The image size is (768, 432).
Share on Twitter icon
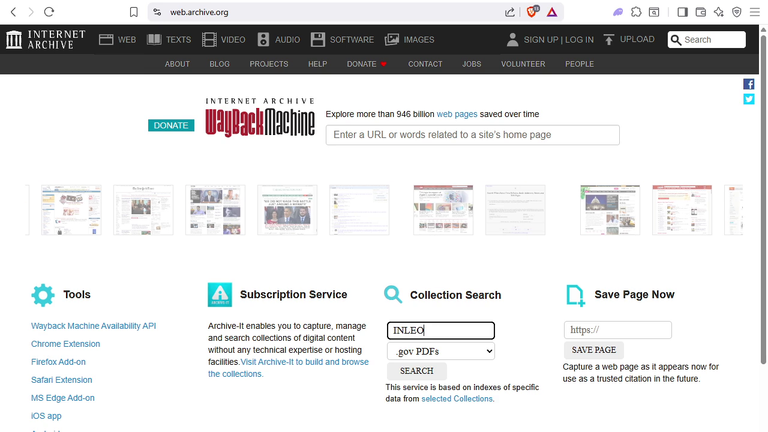749,99
